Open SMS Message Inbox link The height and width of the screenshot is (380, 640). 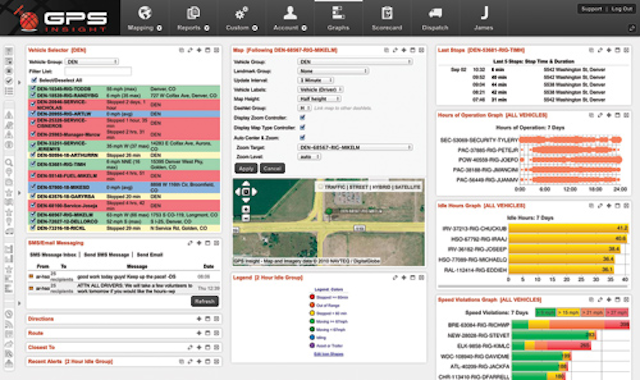click(x=53, y=255)
